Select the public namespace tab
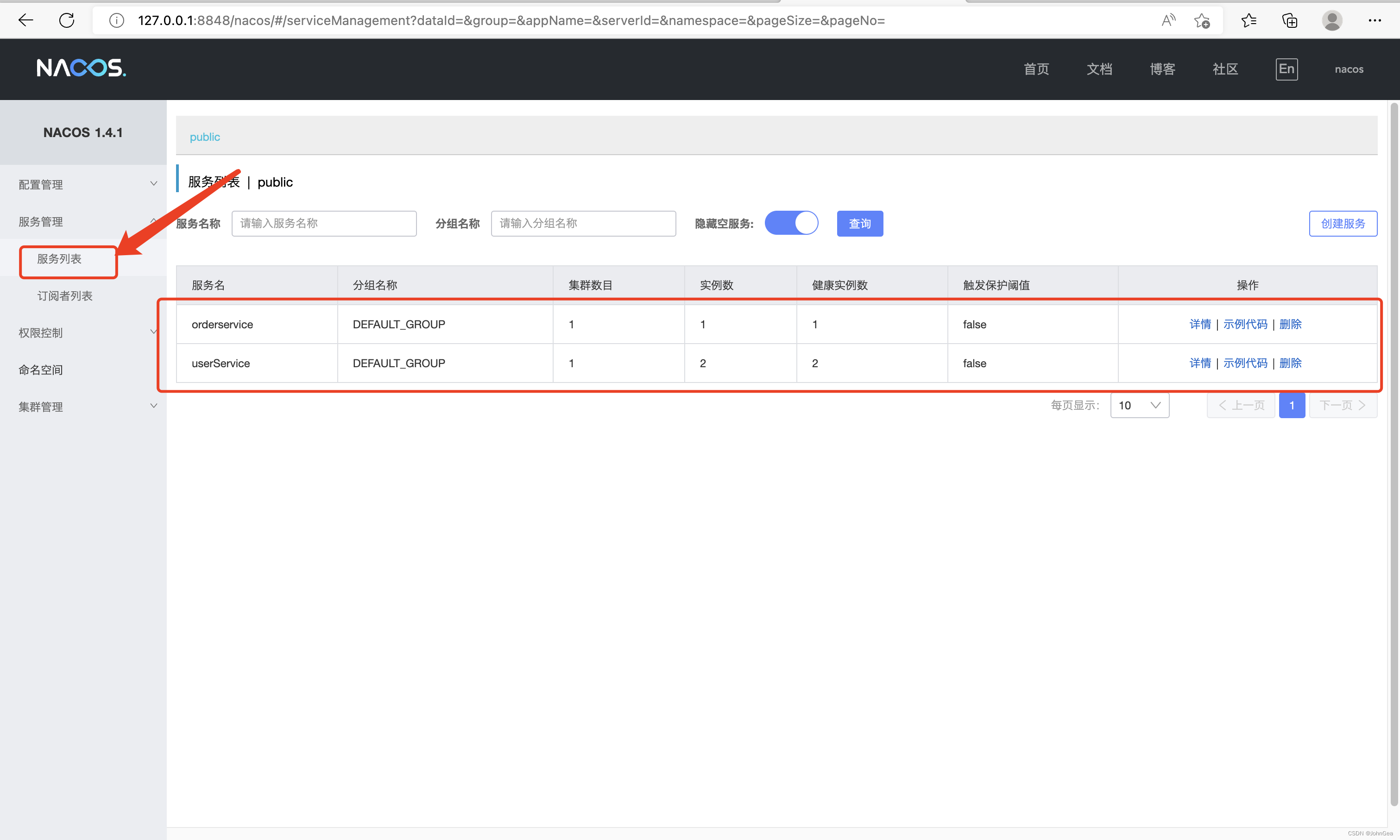The image size is (1400, 840). point(204,137)
